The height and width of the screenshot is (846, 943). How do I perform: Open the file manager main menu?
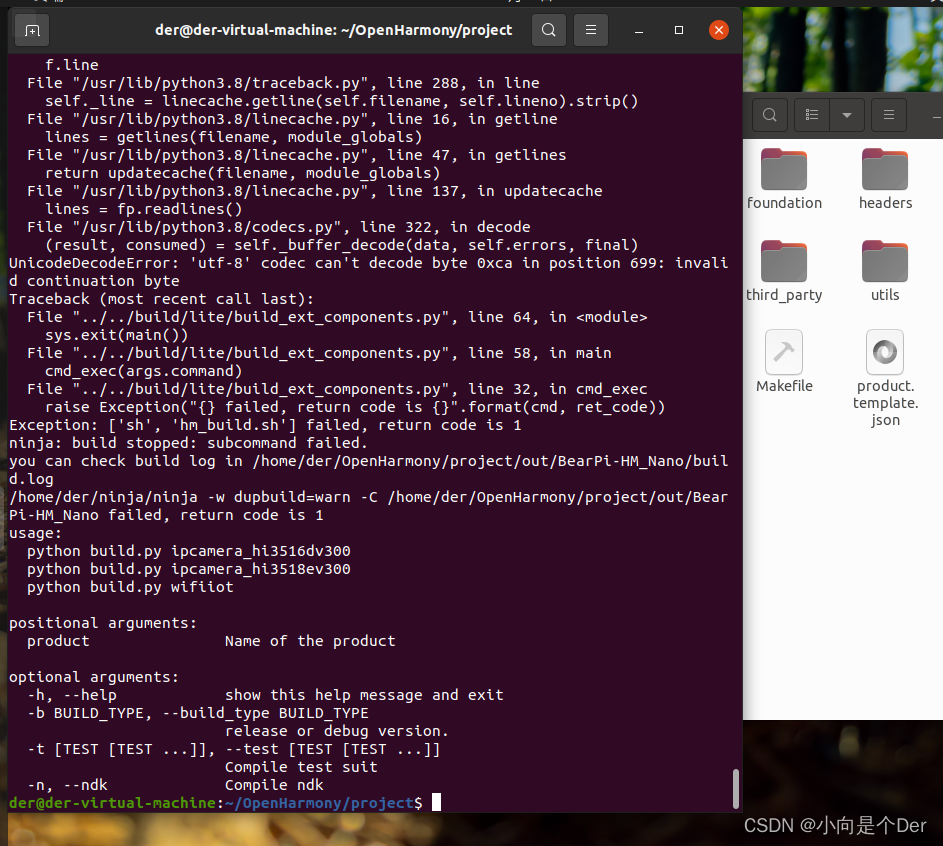point(889,115)
